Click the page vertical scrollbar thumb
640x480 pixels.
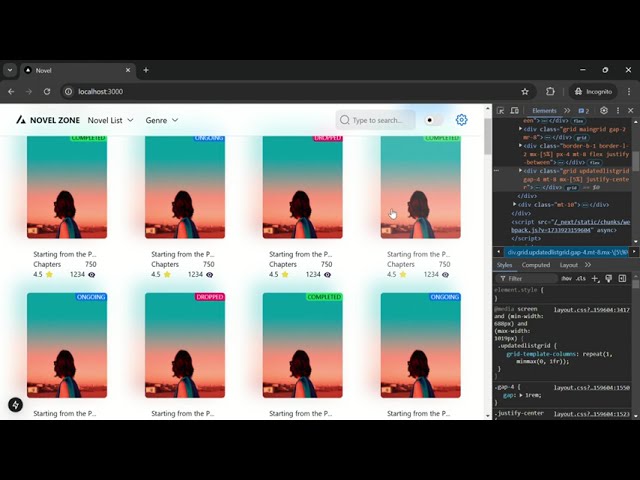(x=488, y=136)
